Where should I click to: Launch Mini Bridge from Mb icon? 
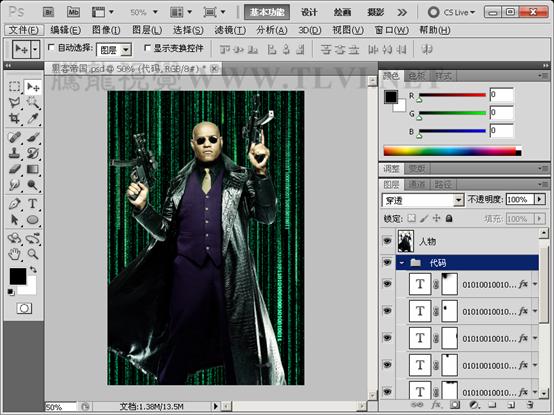point(73,12)
